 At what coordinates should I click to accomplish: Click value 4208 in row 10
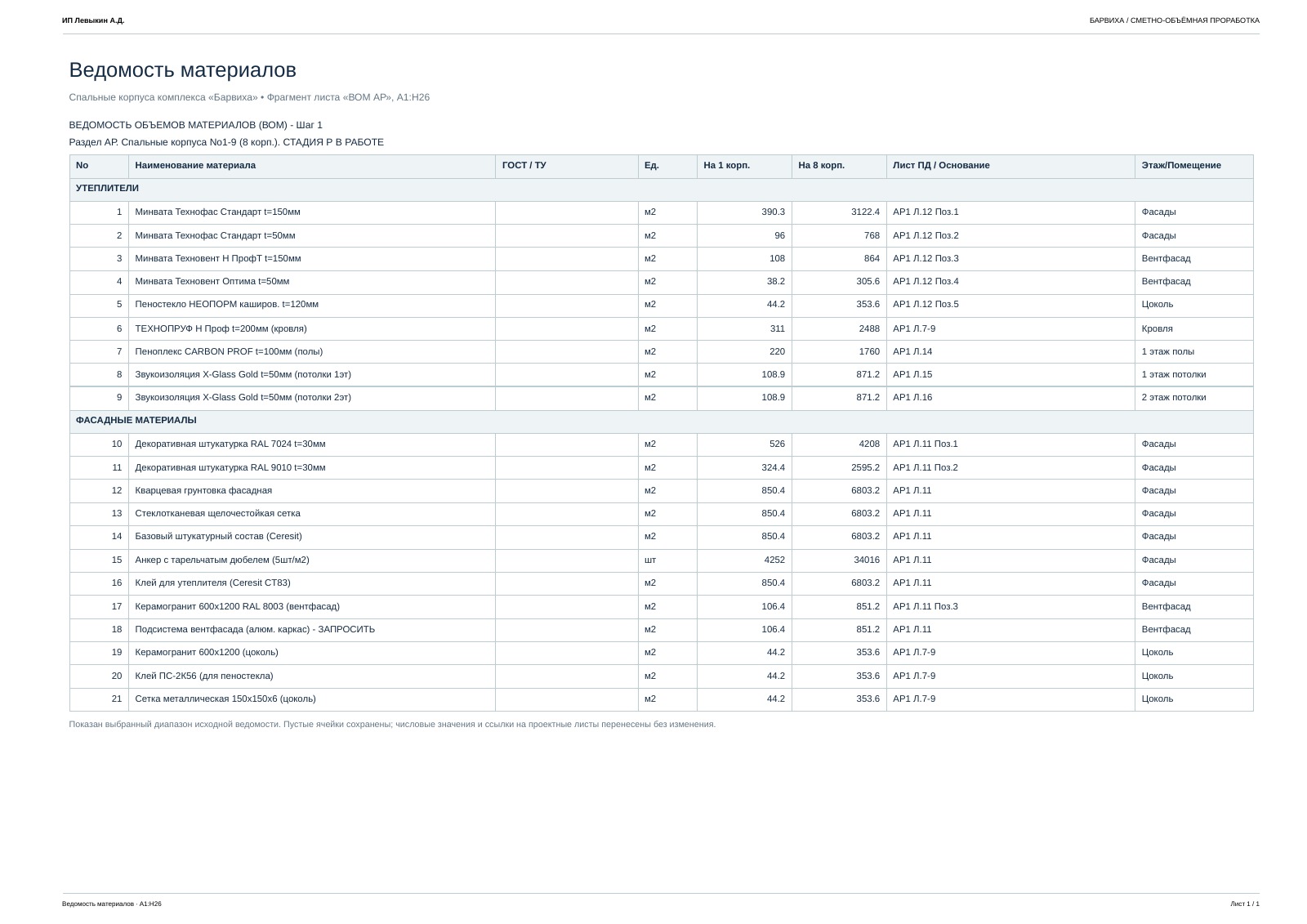[x=869, y=444]
